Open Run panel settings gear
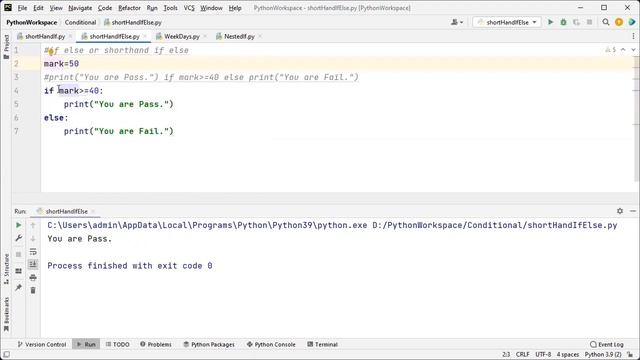Image resolution: width=640 pixels, height=360 pixels. pos(620,211)
